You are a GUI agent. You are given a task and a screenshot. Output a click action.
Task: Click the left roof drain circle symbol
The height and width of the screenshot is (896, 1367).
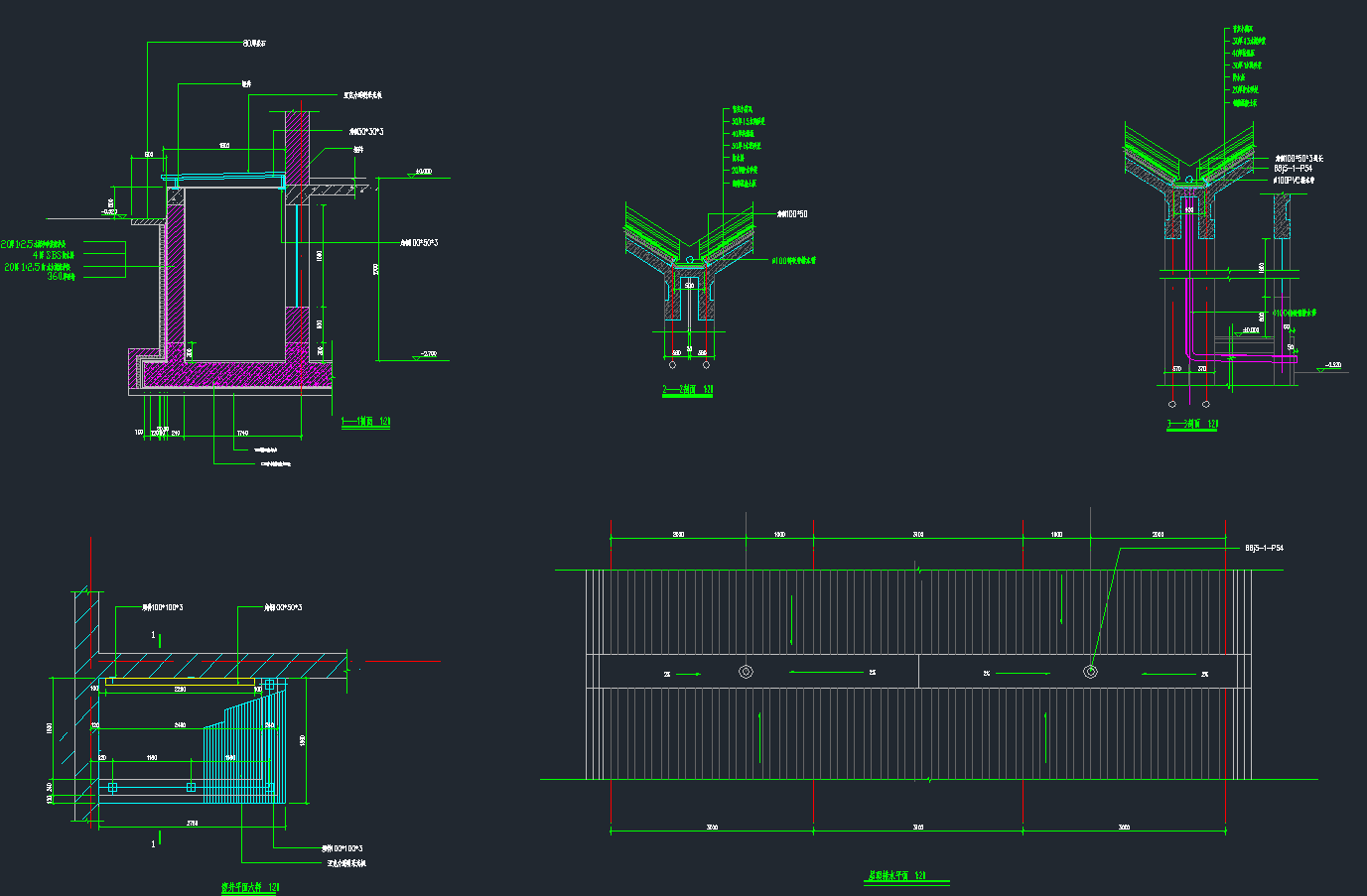click(746, 672)
